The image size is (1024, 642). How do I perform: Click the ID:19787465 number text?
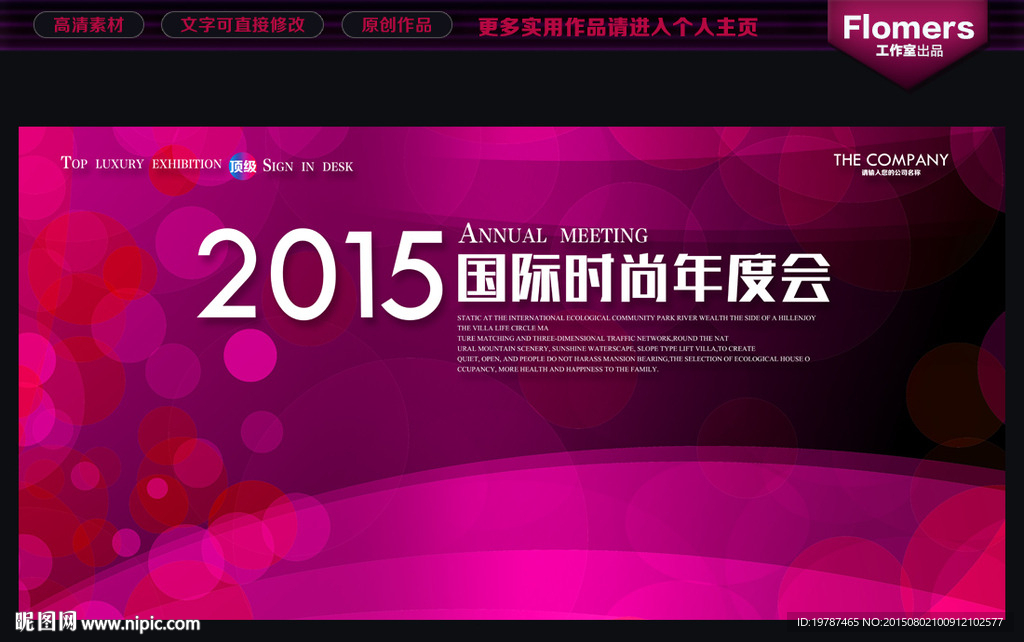[827, 622]
